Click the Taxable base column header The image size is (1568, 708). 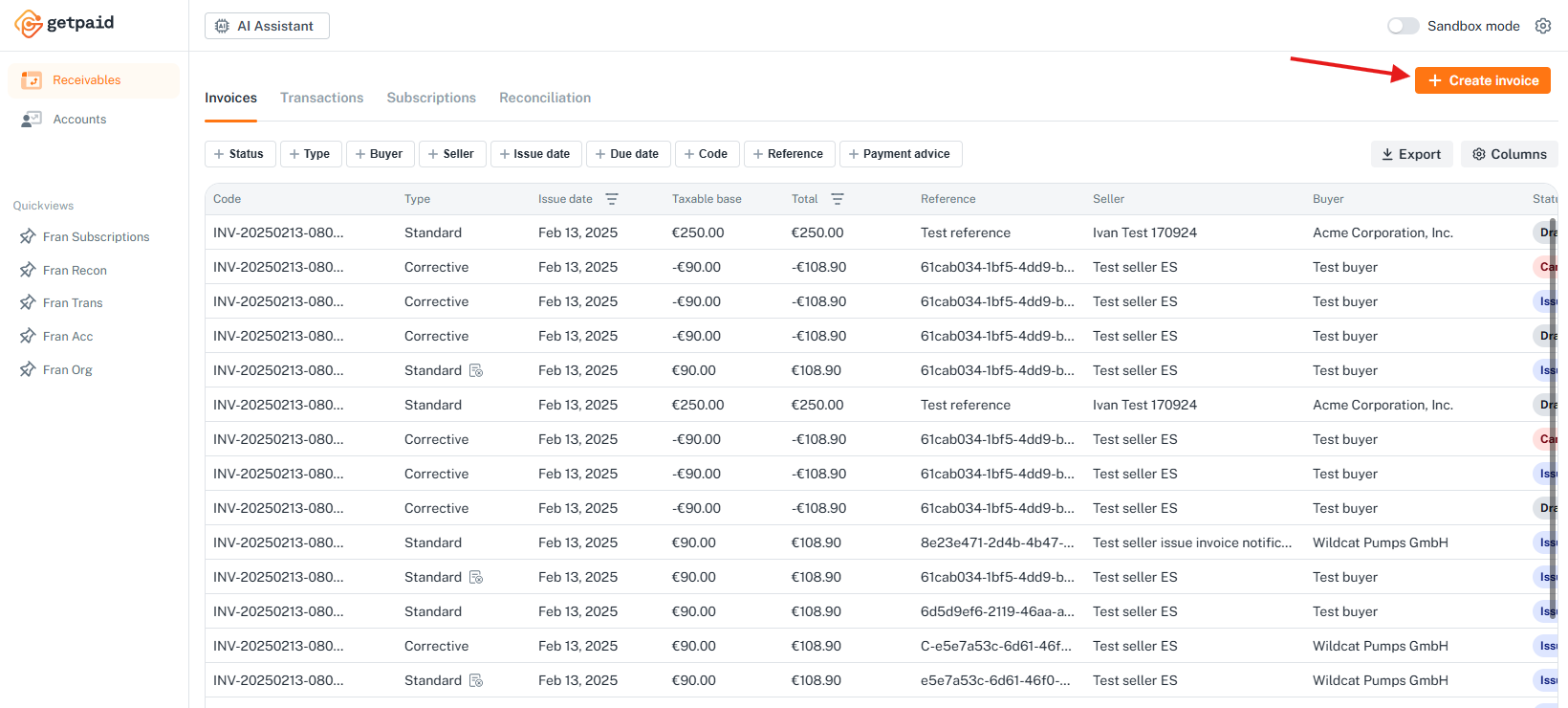[x=707, y=199]
